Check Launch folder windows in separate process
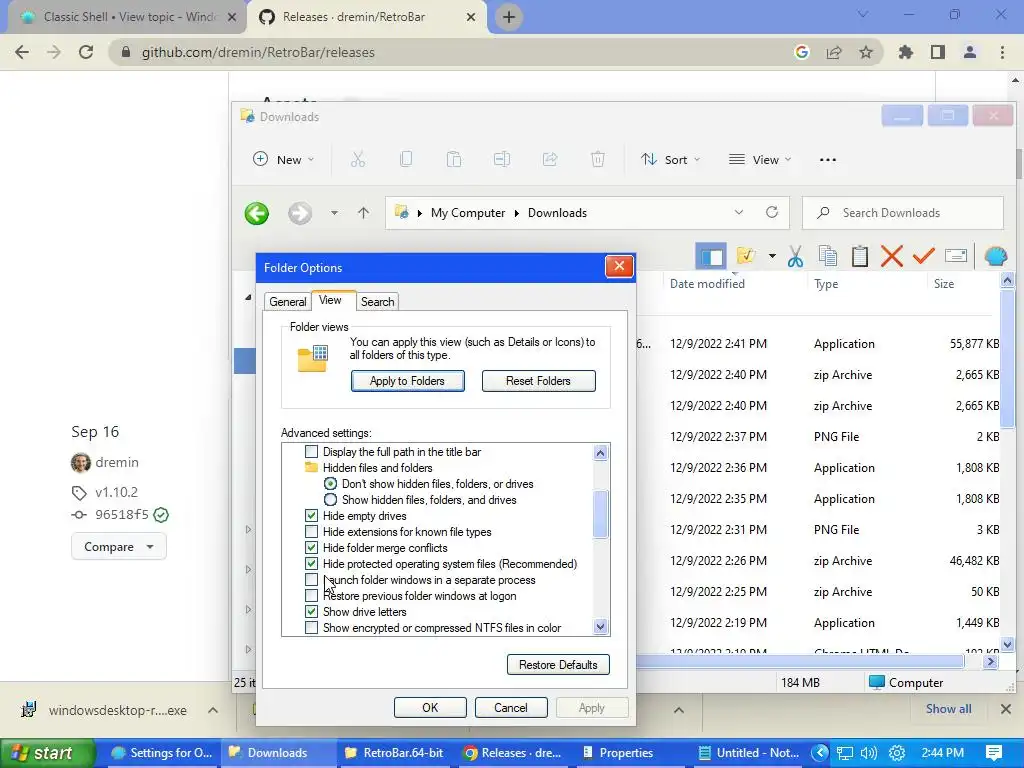The image size is (1024, 768). pos(312,580)
